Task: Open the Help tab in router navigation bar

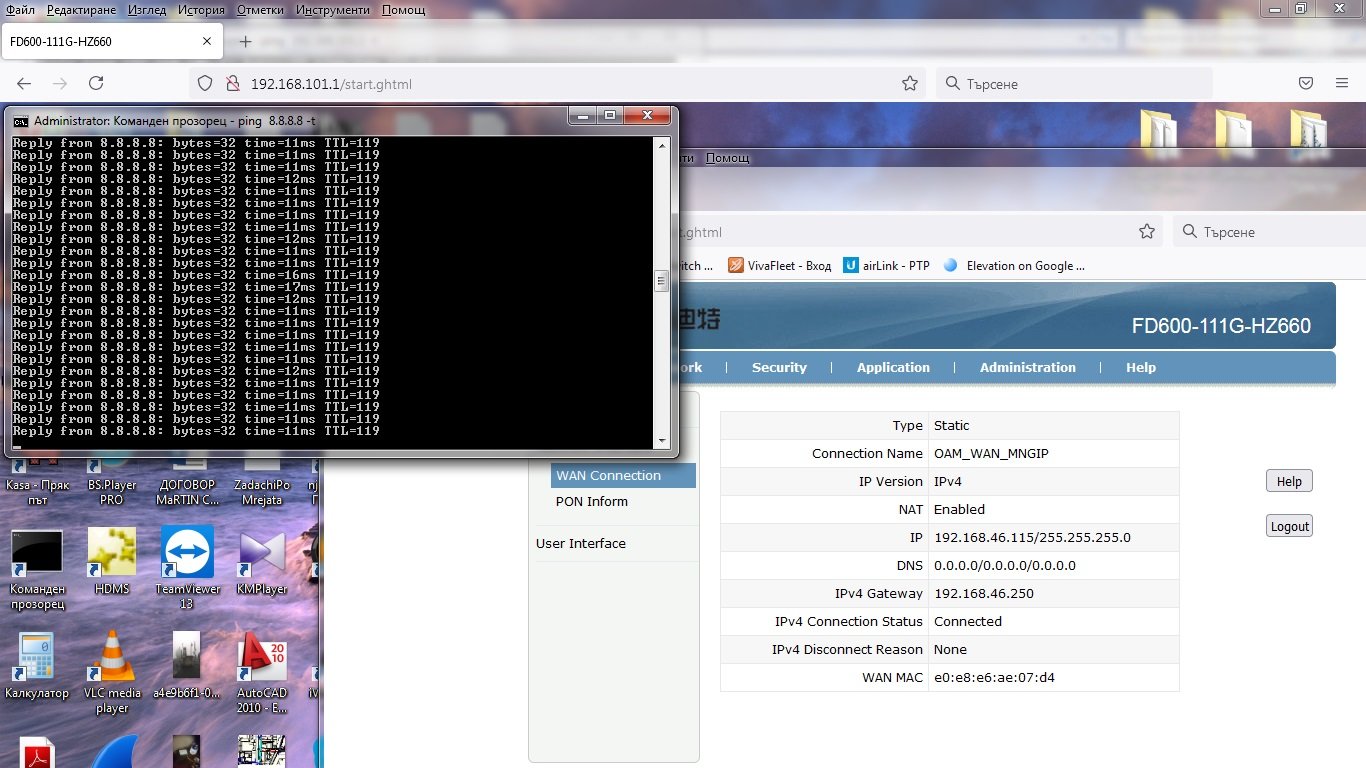Action: tap(1141, 367)
